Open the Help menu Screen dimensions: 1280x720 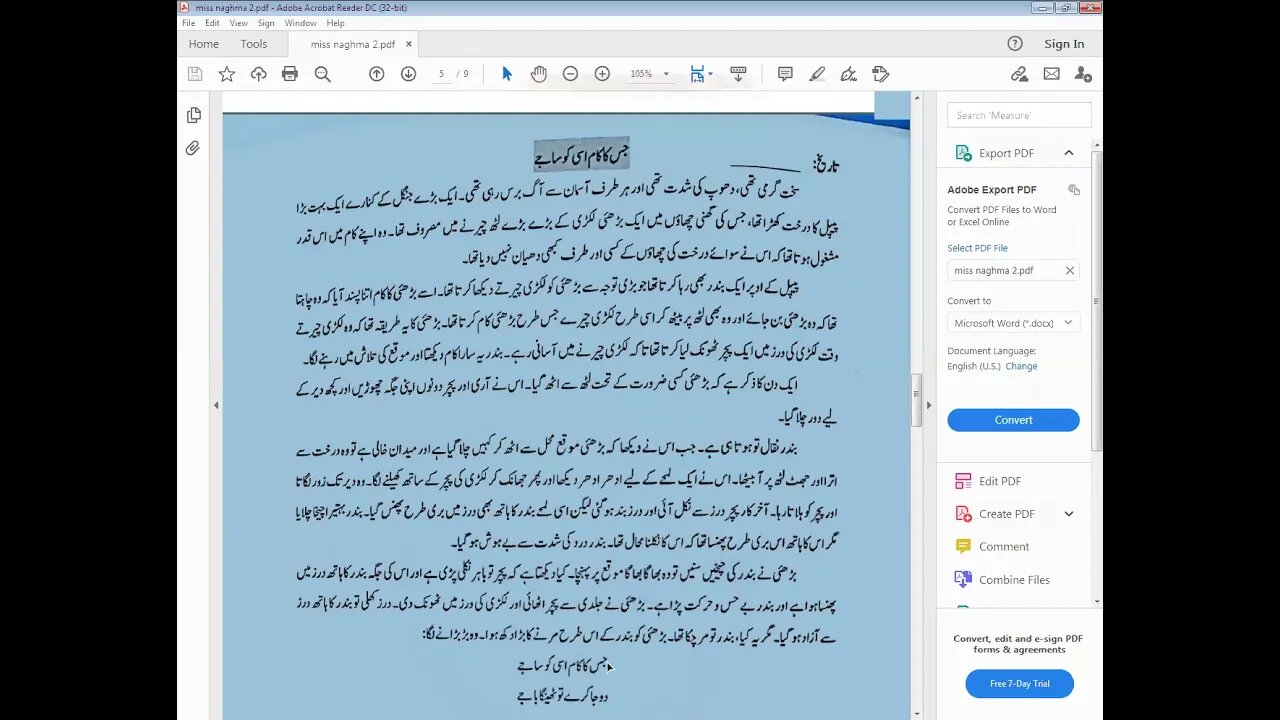pos(336,23)
